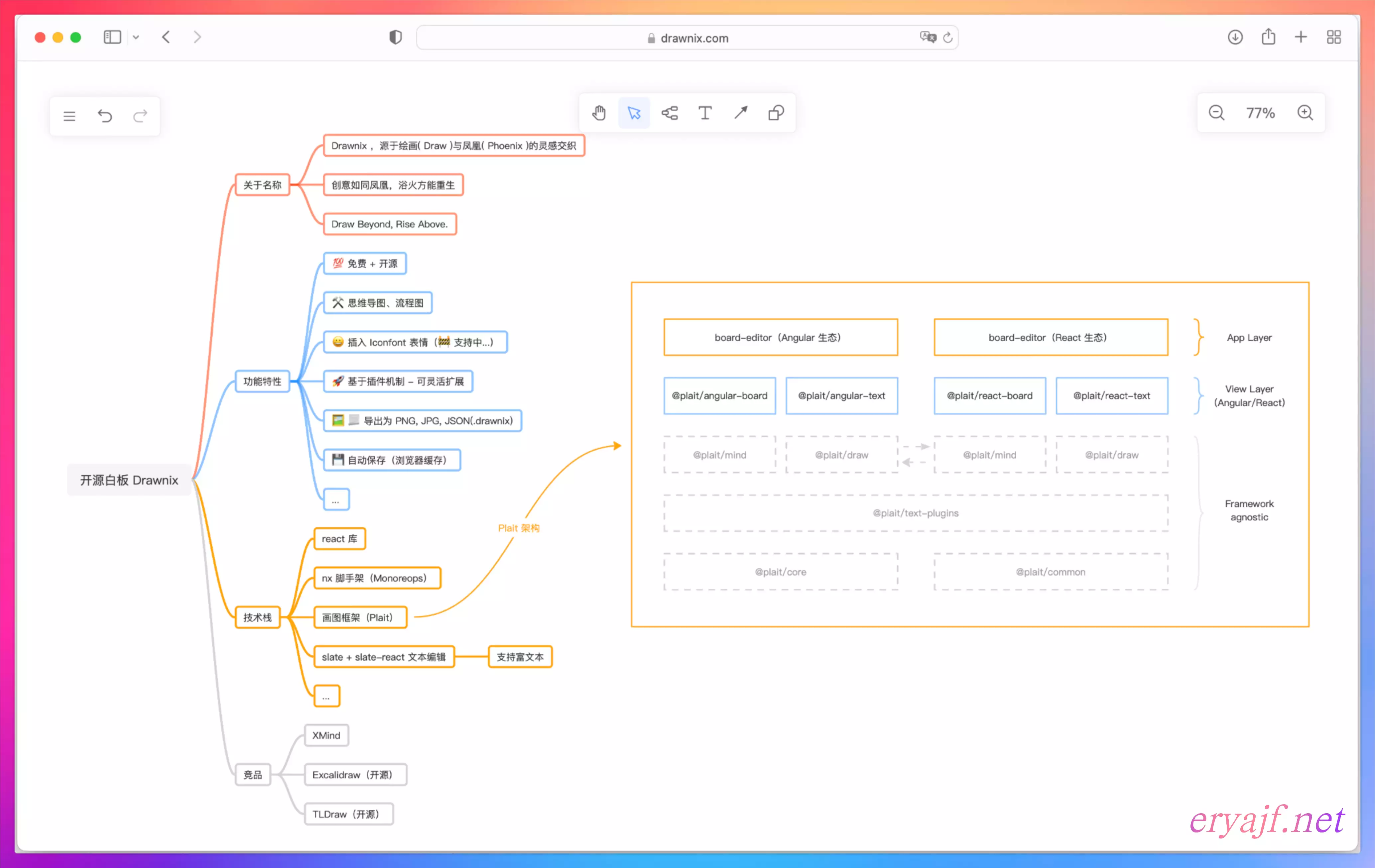
Task: Select the 技术栈 node
Action: click(258, 617)
